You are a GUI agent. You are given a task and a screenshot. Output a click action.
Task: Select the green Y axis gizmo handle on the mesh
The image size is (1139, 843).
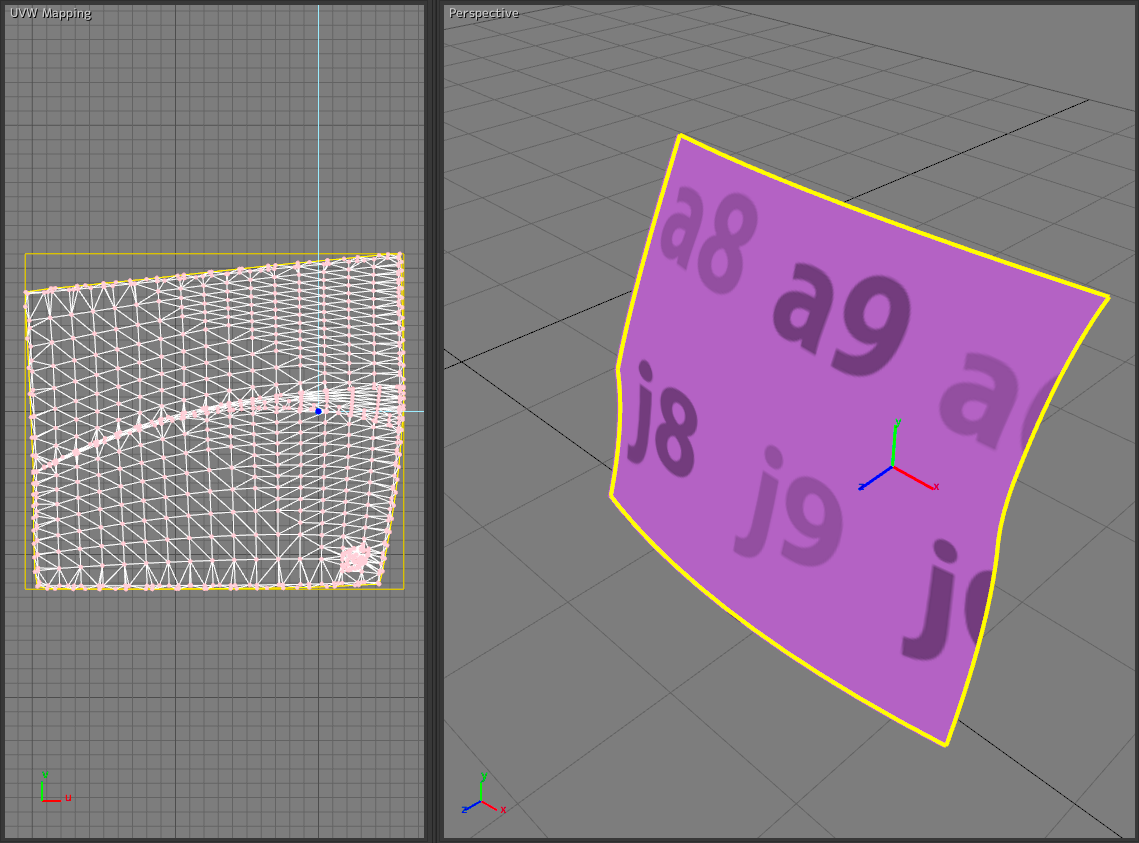pyautogui.click(x=893, y=442)
